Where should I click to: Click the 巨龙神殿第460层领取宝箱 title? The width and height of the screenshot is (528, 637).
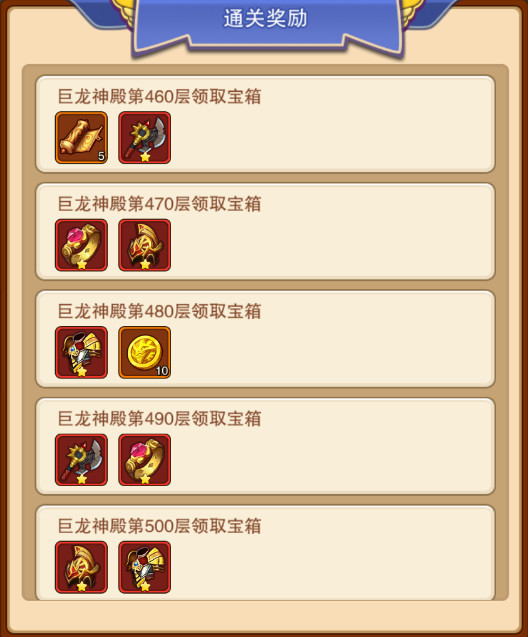pos(159,97)
